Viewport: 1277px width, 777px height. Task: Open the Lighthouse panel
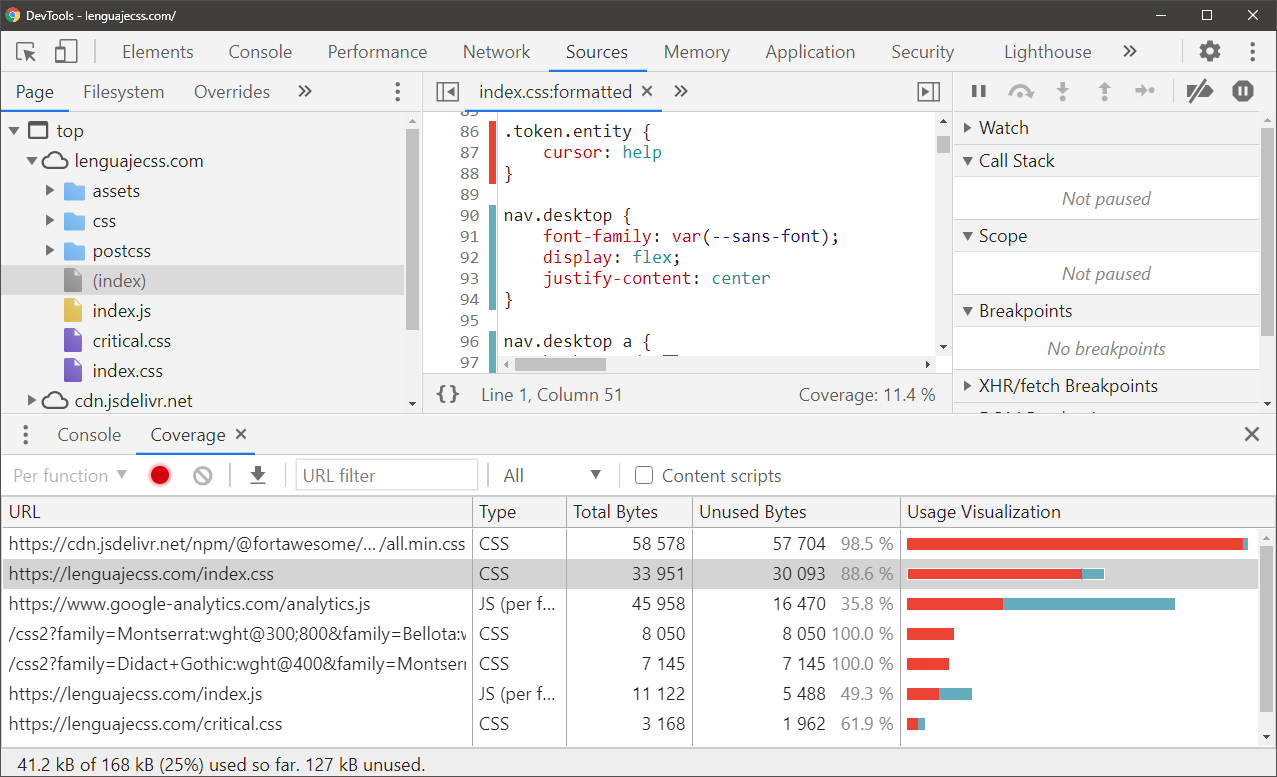point(1047,52)
